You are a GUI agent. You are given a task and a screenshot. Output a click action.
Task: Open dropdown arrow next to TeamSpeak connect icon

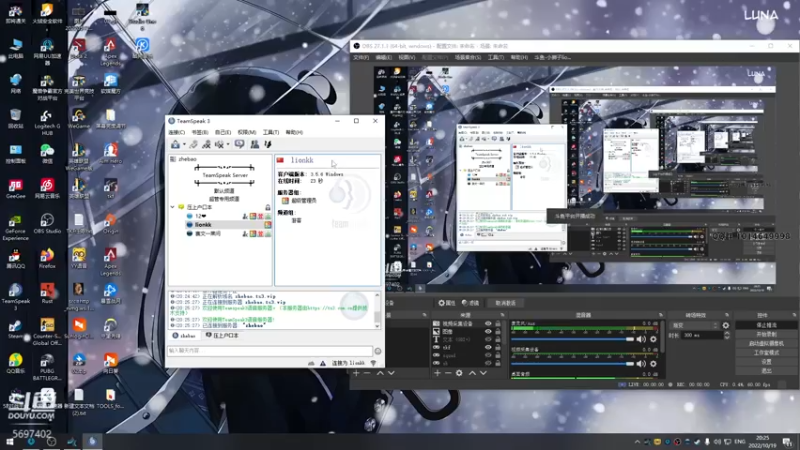tap(184, 145)
